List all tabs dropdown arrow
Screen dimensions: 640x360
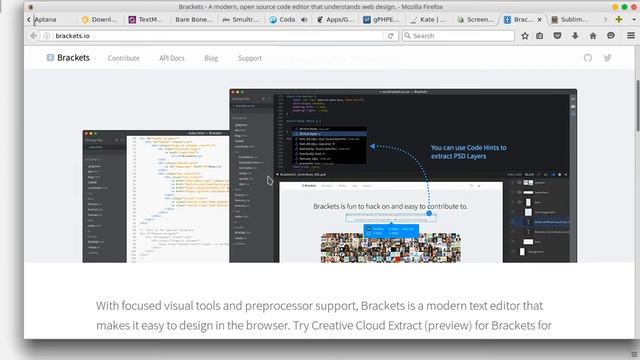pyautogui.click(x=634, y=19)
